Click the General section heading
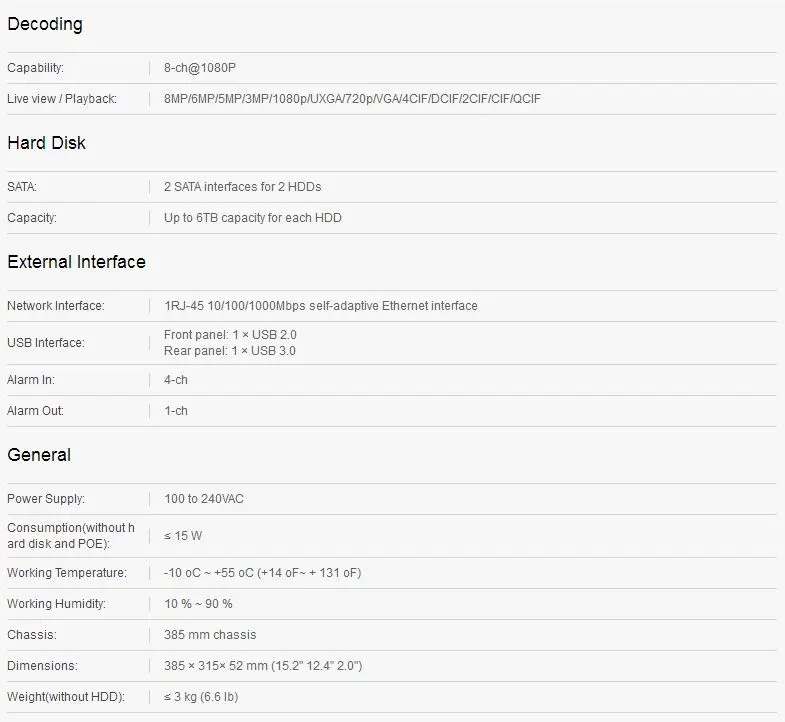This screenshot has width=785, height=722. click(39, 455)
